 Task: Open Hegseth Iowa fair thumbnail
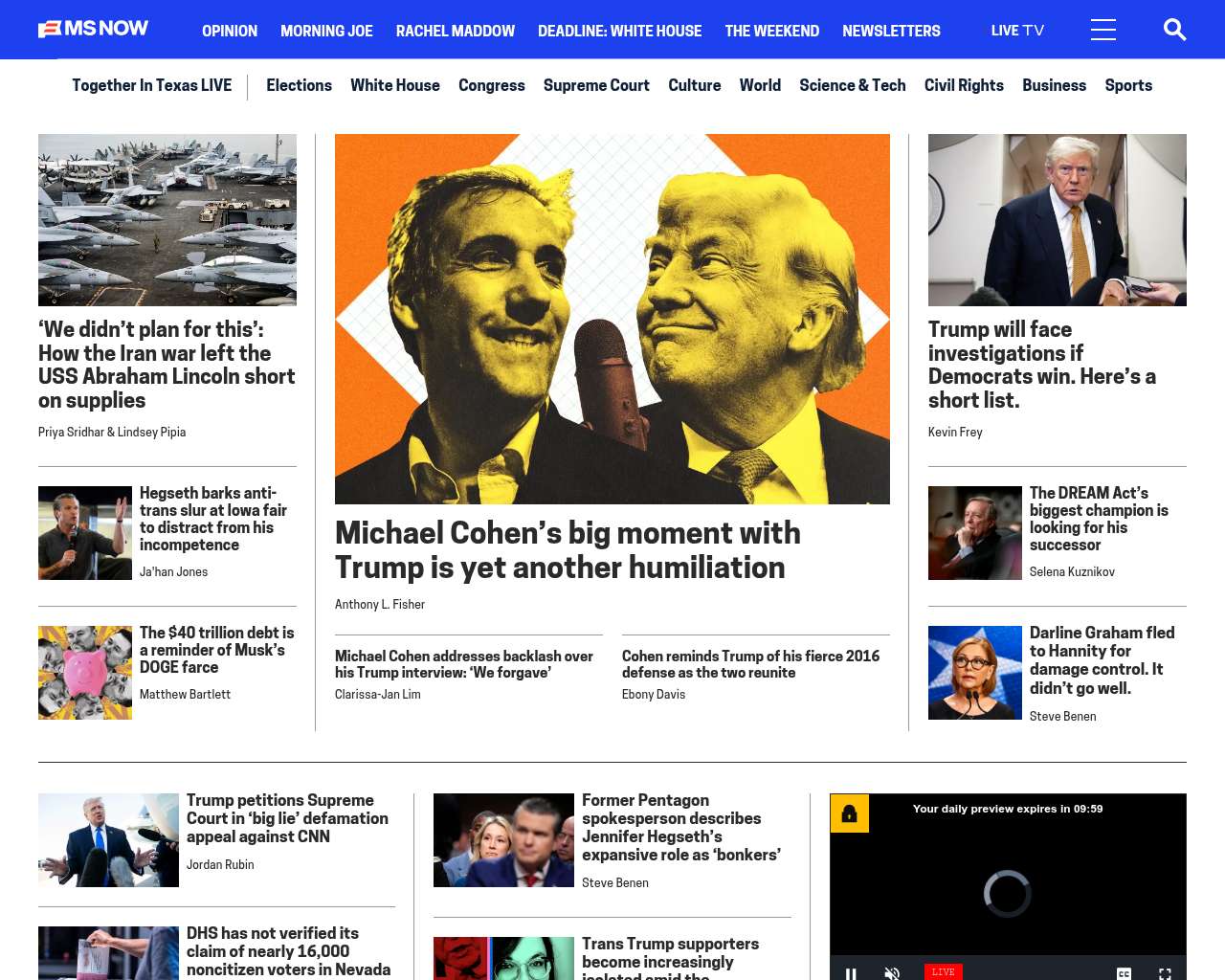85,533
